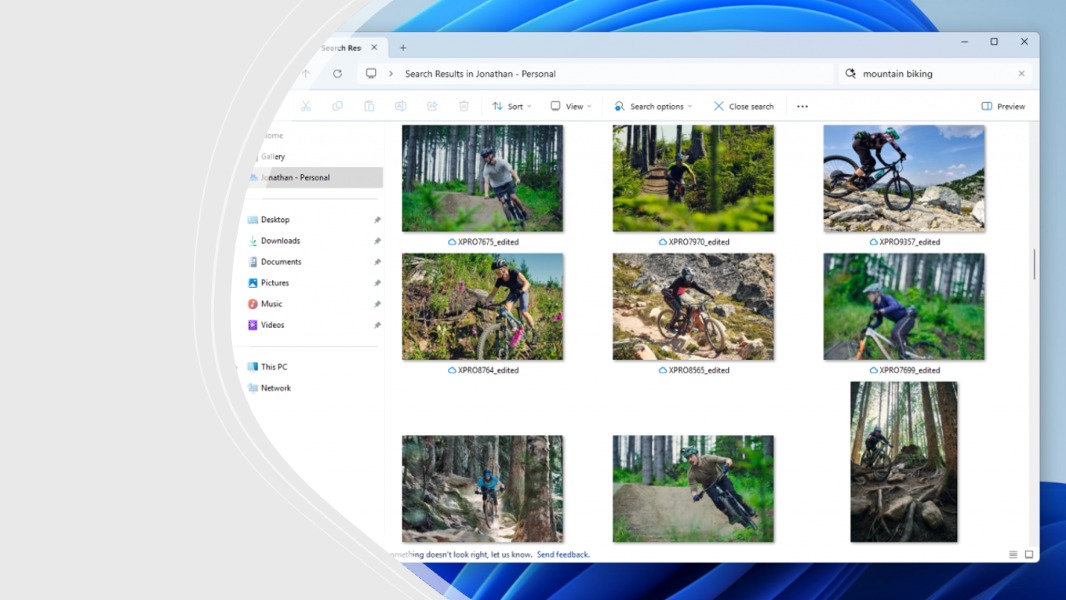Click the Refresh icon in the address bar
Image resolution: width=1066 pixels, height=600 pixels.
pos(337,73)
